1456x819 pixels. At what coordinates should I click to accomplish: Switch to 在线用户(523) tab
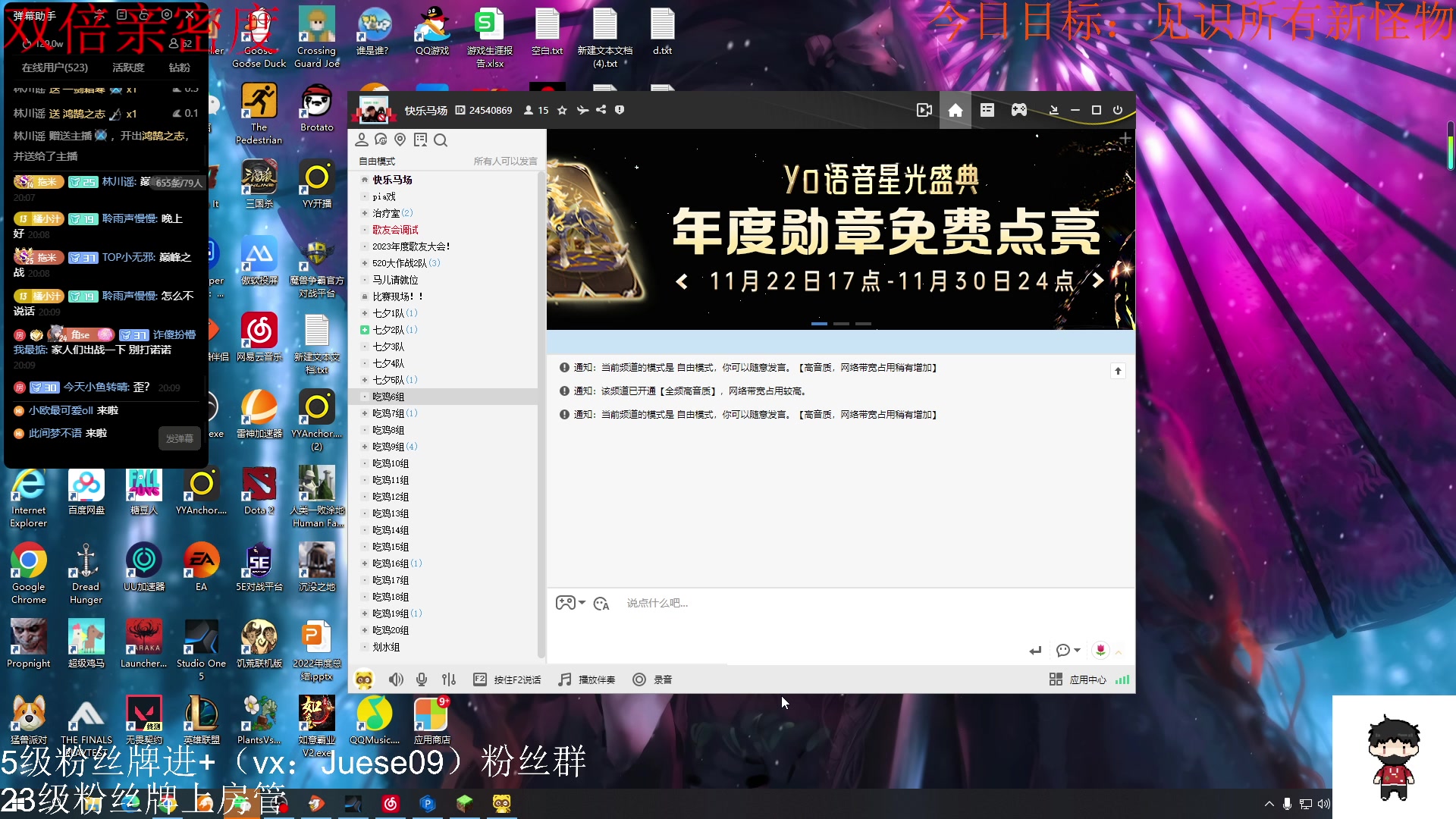pos(55,67)
